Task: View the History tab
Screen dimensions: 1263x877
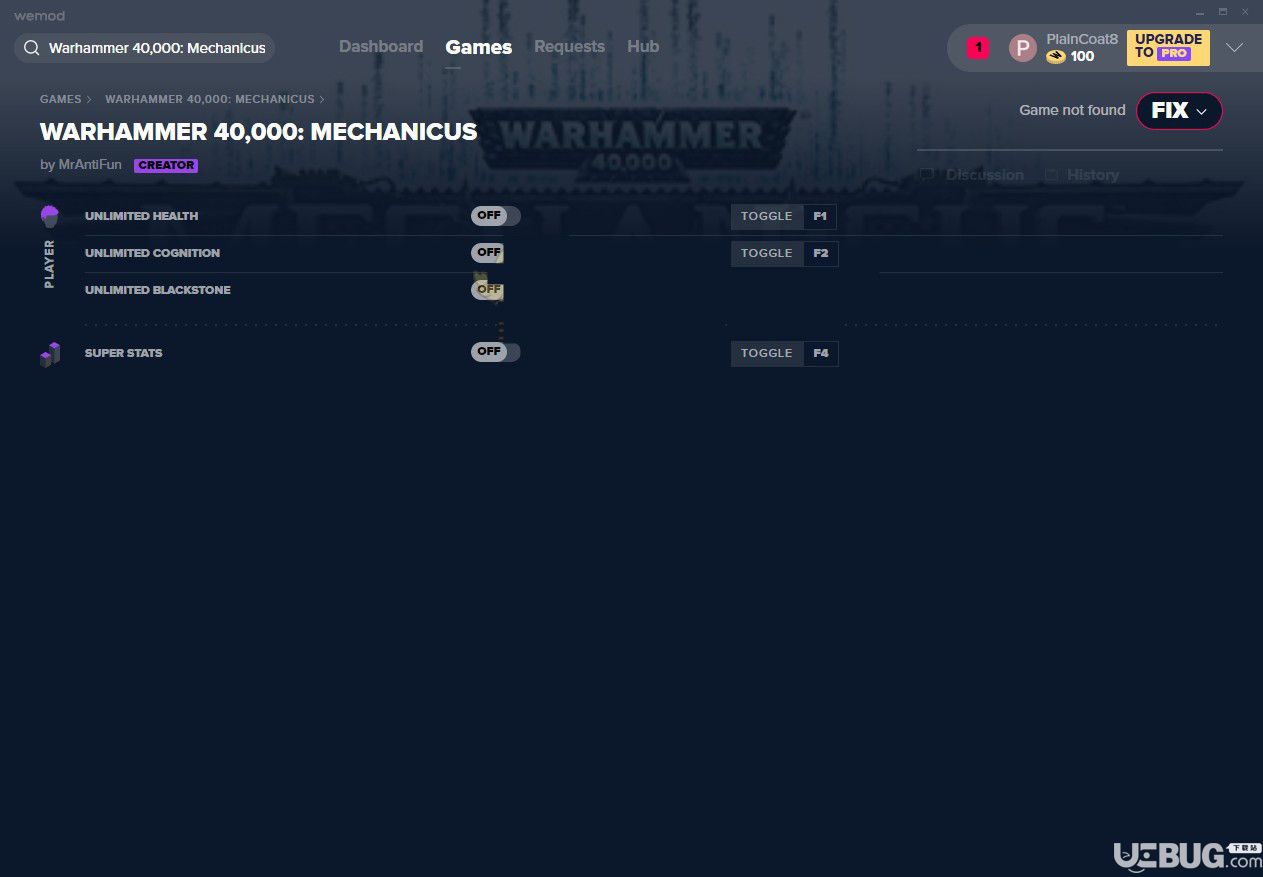Action: pyautogui.click(x=1093, y=175)
